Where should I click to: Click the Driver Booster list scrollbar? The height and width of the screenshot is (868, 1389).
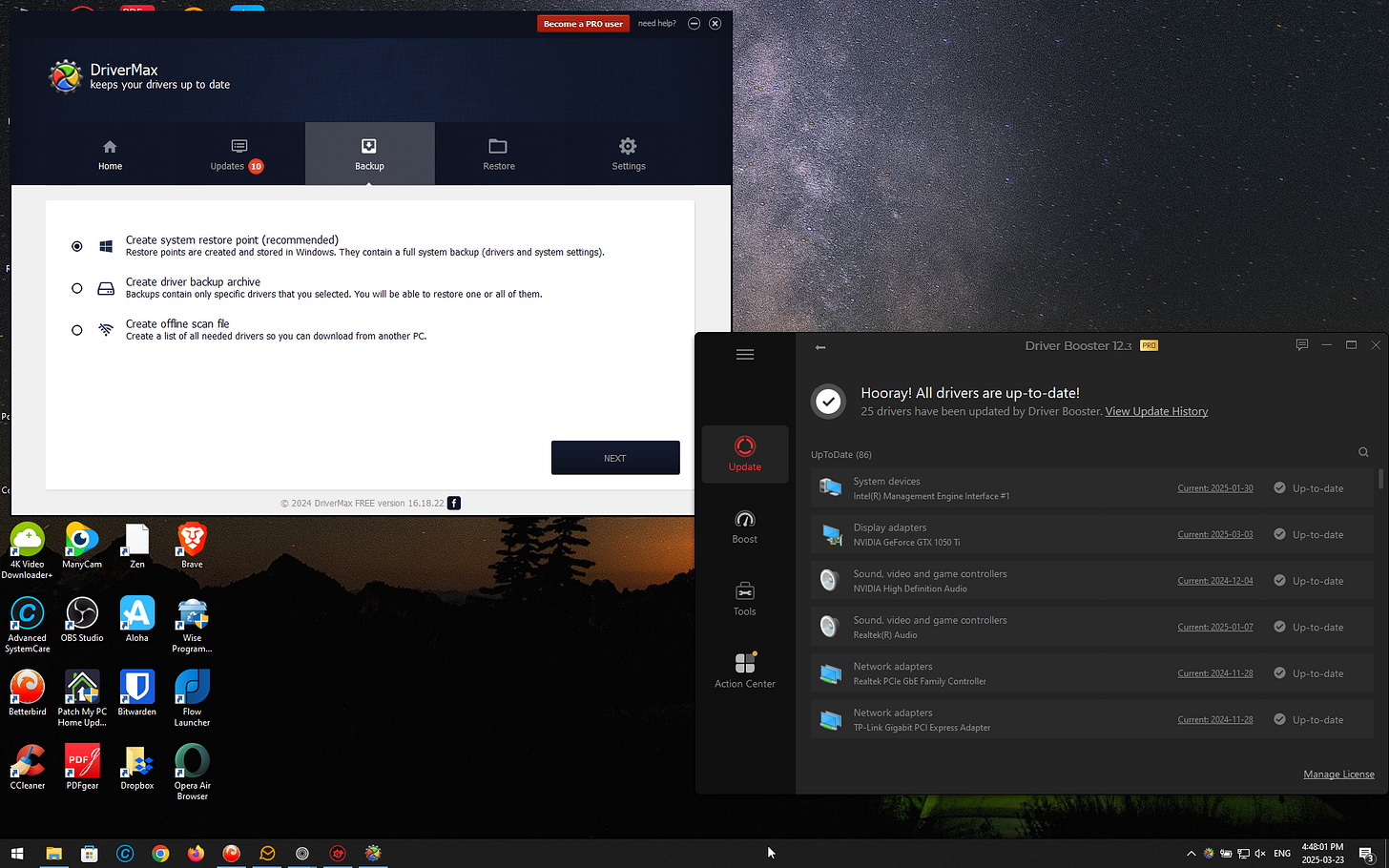pos(1380,479)
